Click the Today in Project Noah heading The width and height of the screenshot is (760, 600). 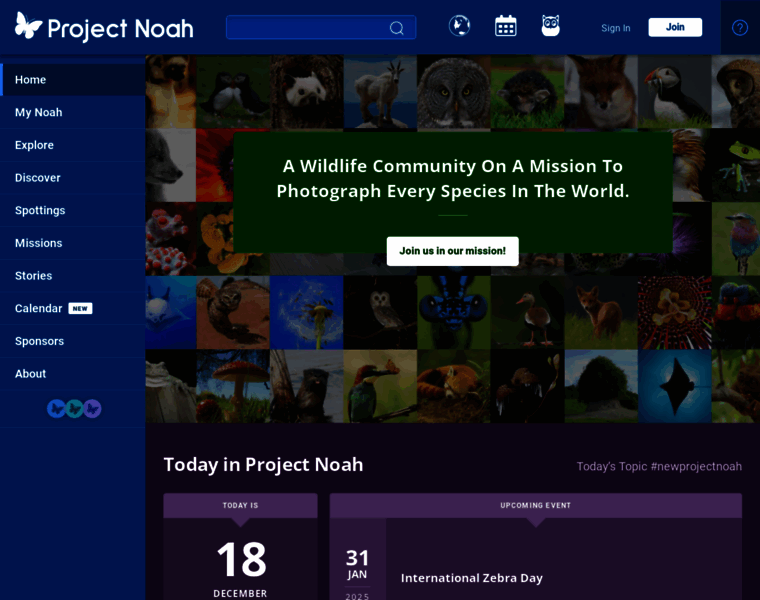(x=263, y=464)
